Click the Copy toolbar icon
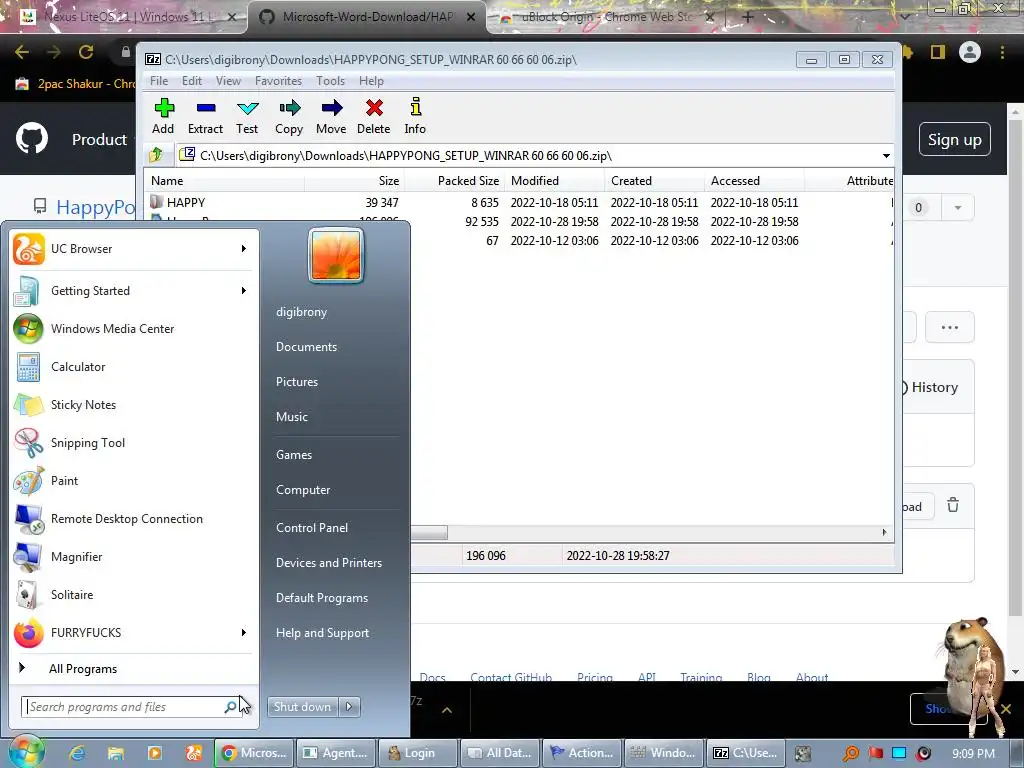Image resolution: width=1024 pixels, height=768 pixels. click(x=289, y=116)
